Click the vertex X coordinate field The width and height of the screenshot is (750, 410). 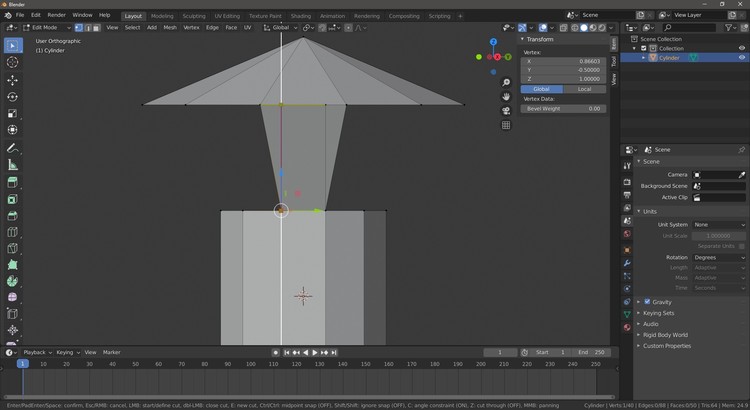tap(563, 62)
